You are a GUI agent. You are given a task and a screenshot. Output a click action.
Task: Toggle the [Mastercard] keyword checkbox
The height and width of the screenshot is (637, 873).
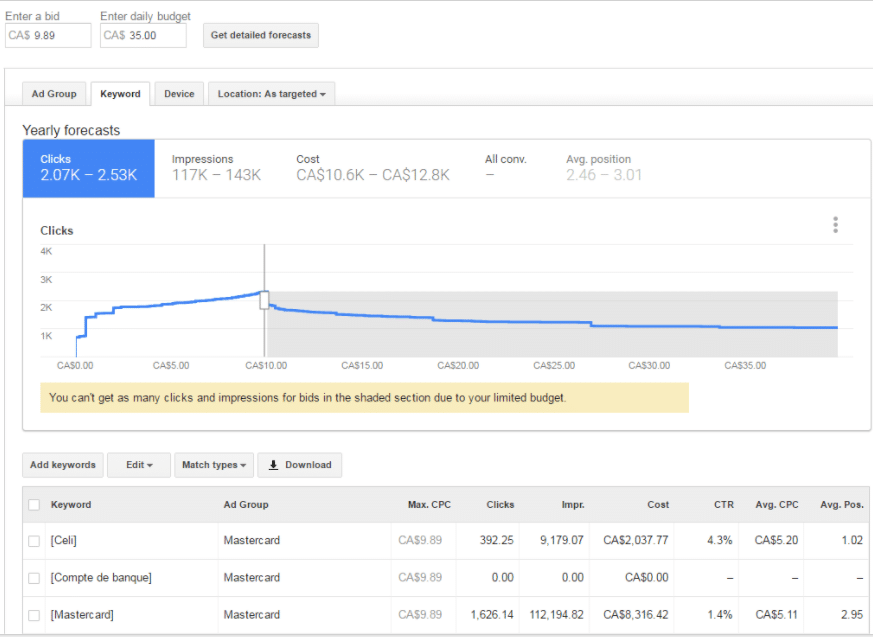pyautogui.click(x=34, y=615)
